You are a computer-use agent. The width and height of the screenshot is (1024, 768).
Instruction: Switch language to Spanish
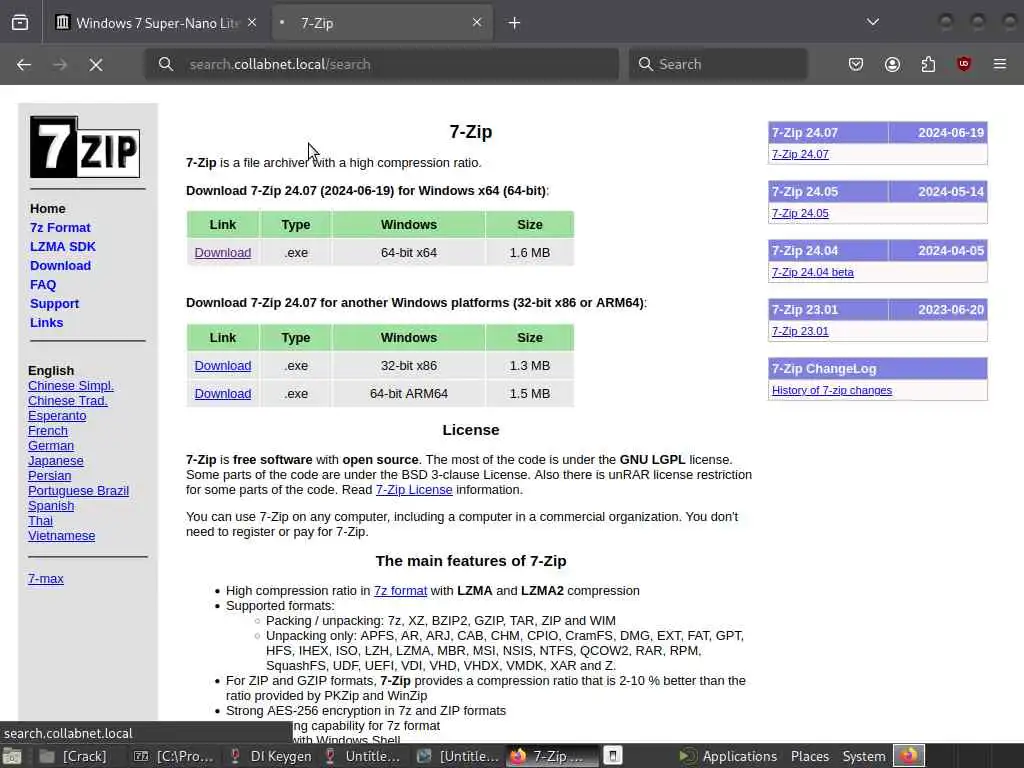(51, 505)
